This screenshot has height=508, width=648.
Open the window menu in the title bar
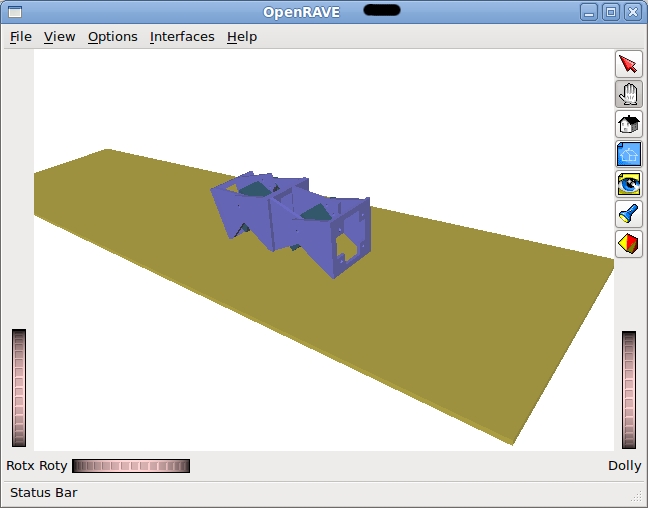point(14,12)
